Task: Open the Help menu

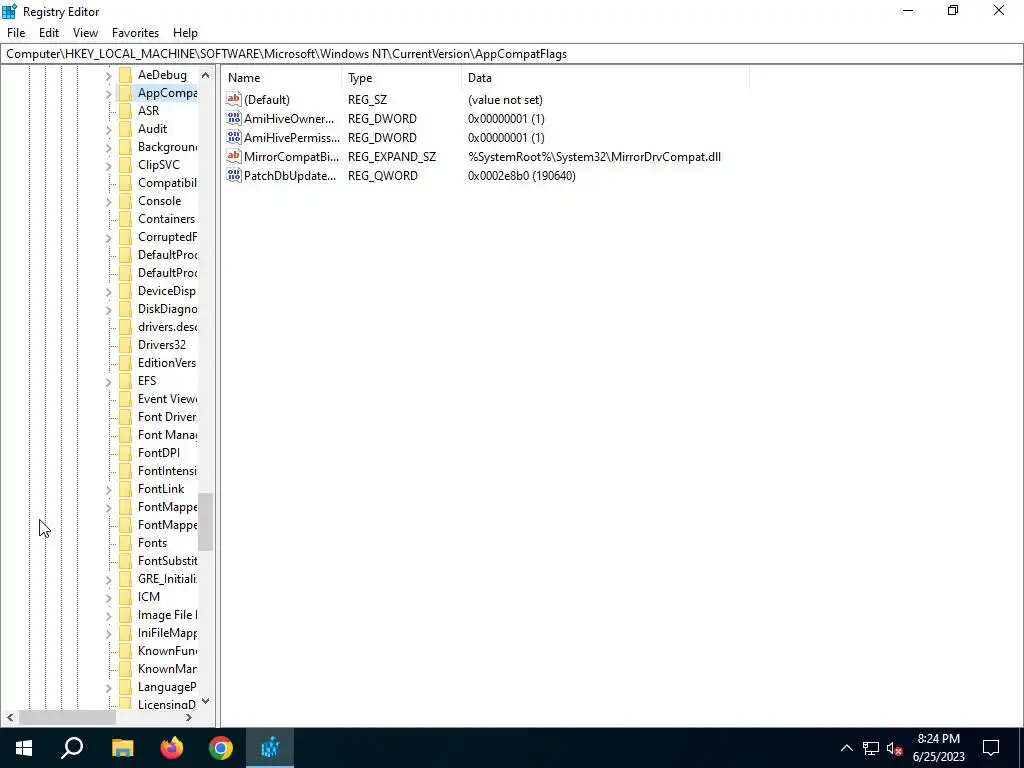Action: [x=185, y=33]
